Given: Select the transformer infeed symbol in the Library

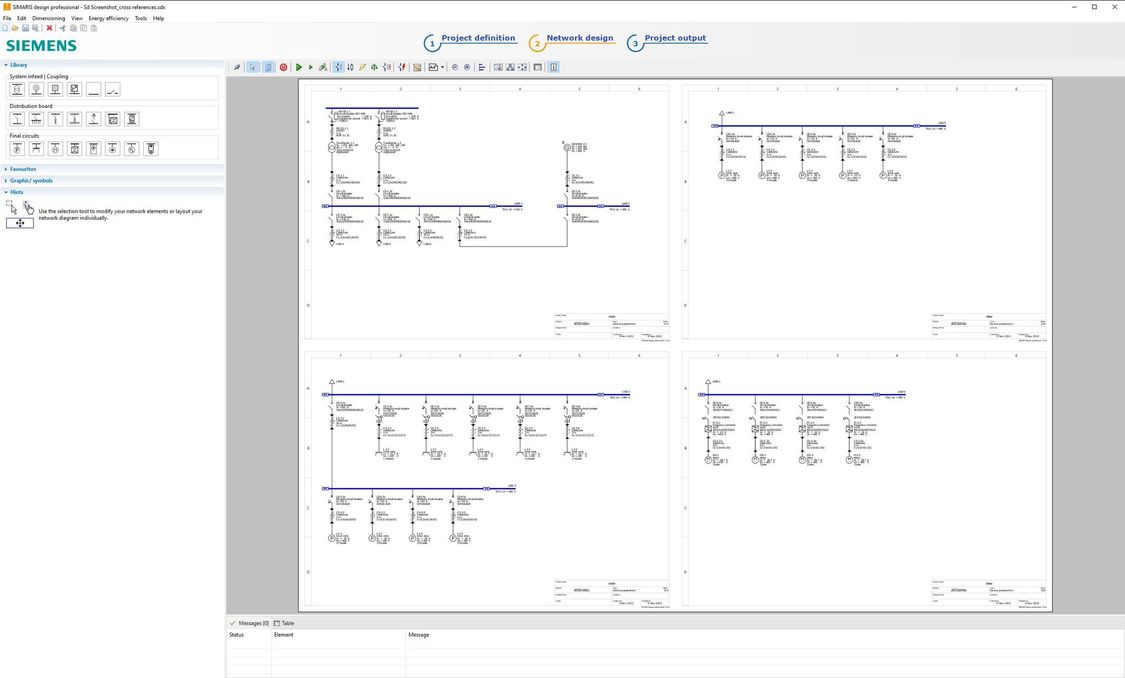Looking at the screenshot, I should 17,89.
